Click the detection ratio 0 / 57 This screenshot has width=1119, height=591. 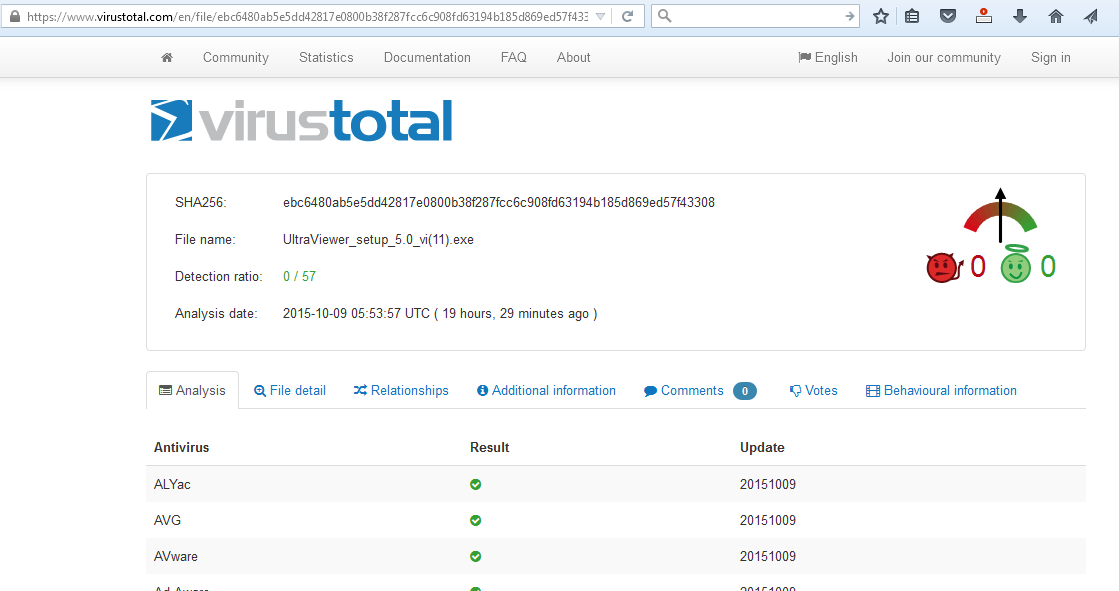pyautogui.click(x=299, y=276)
